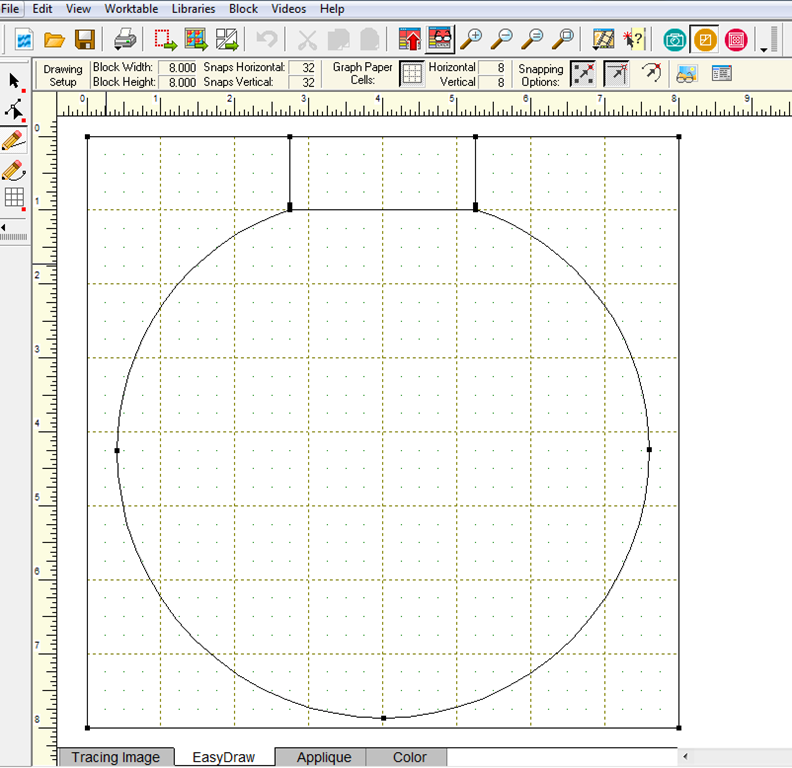Click the Block Height field
The height and width of the screenshot is (768, 792).
point(178,82)
